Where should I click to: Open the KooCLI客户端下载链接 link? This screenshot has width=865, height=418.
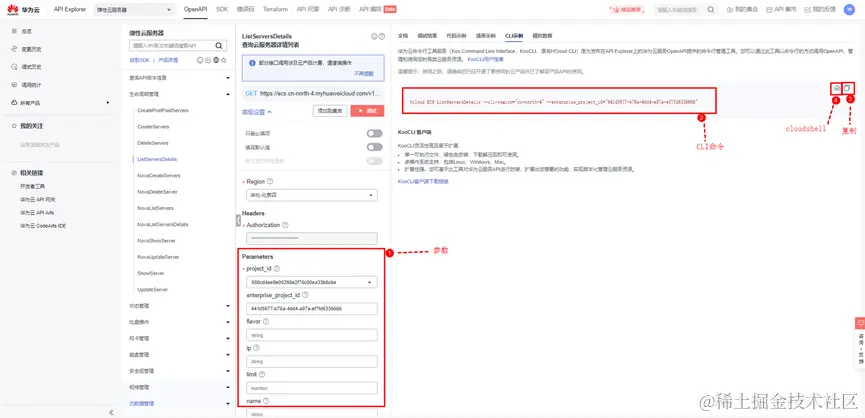click(423, 181)
